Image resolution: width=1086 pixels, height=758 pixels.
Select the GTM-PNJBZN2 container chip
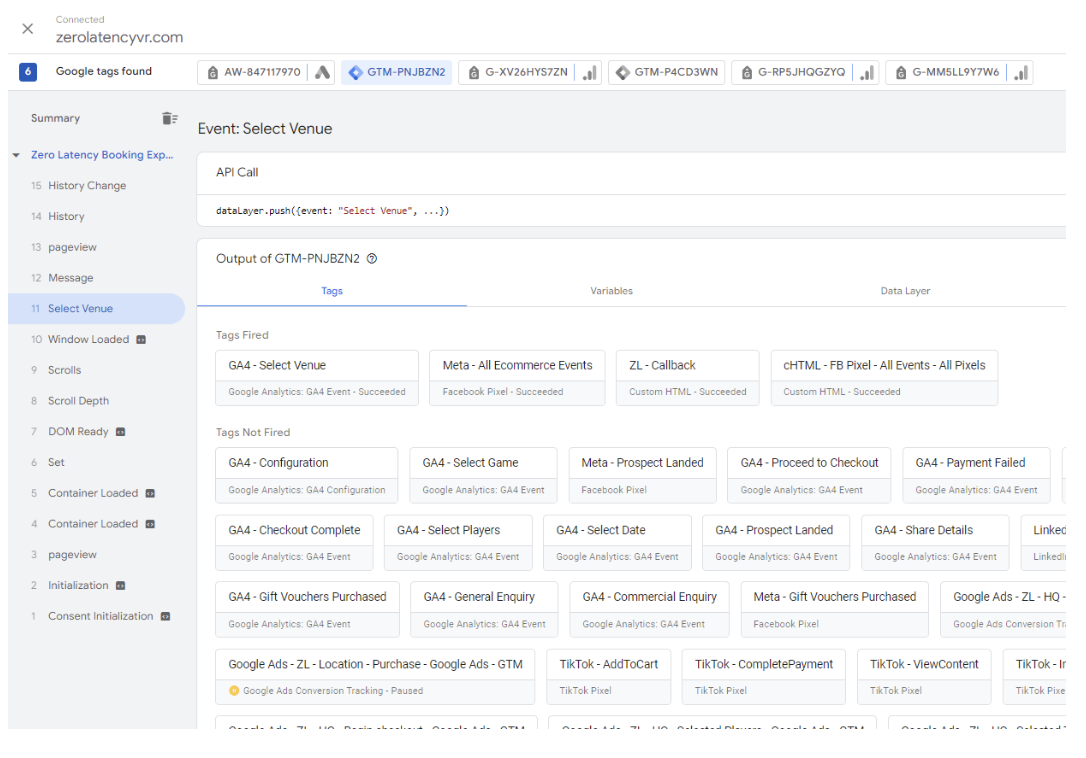pos(396,71)
